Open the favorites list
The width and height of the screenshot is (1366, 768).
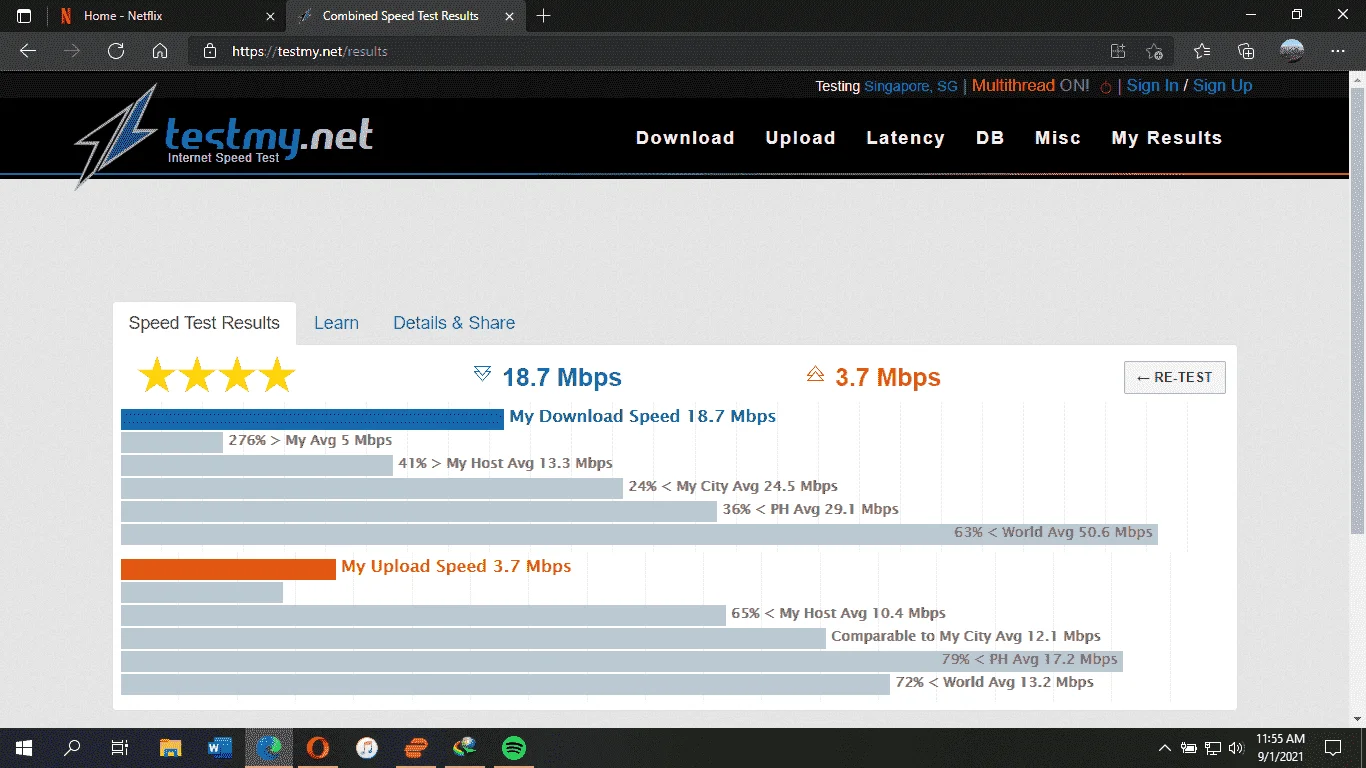pyautogui.click(x=1202, y=51)
